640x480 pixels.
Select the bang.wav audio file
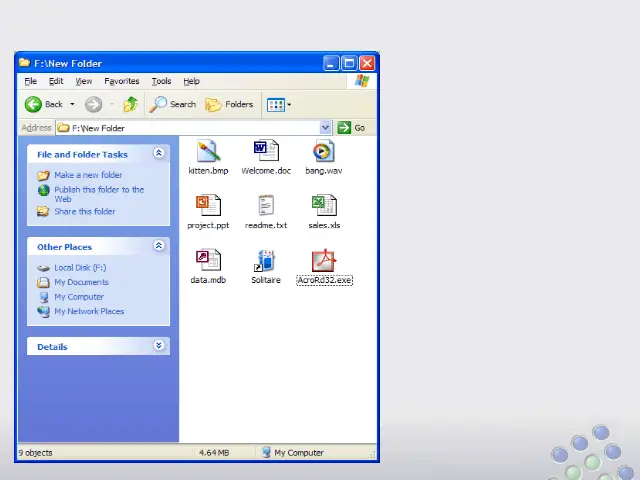[323, 152]
